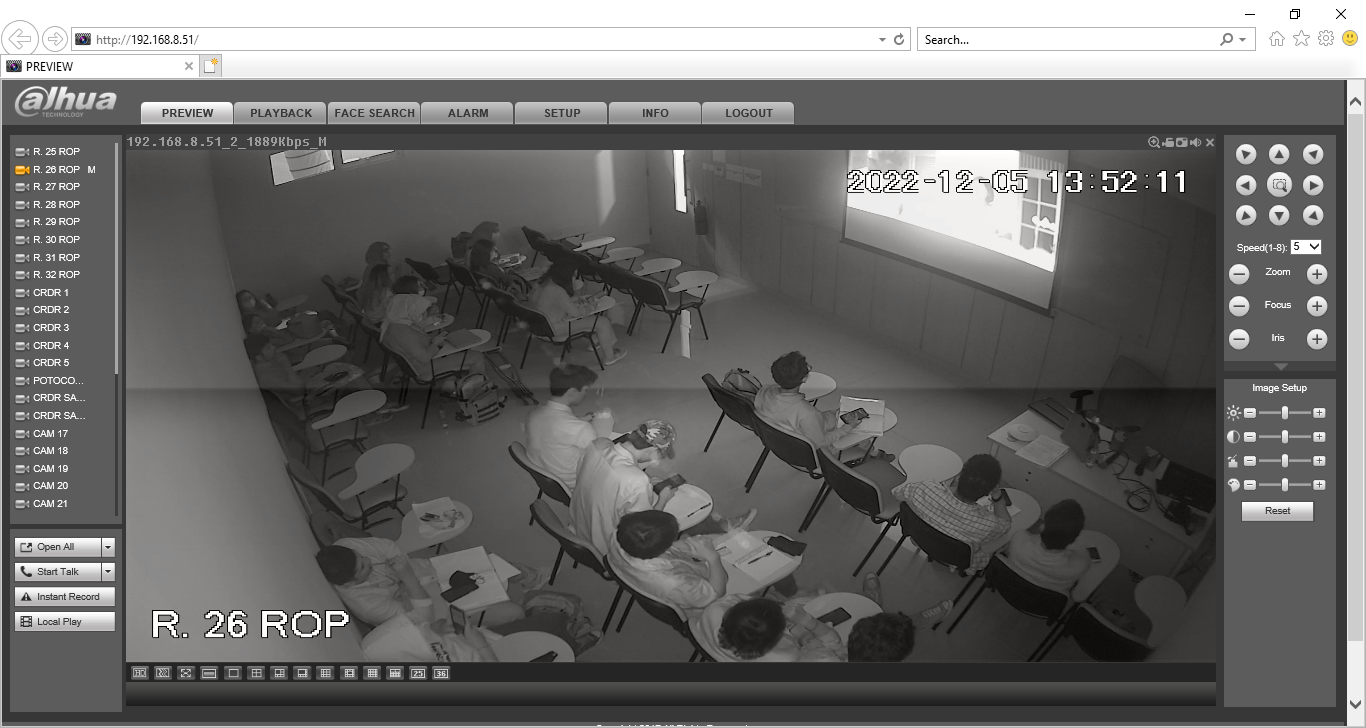Toggle the R. 25 ROP camera channel
Screen dimensions: 1366x728
48,152
